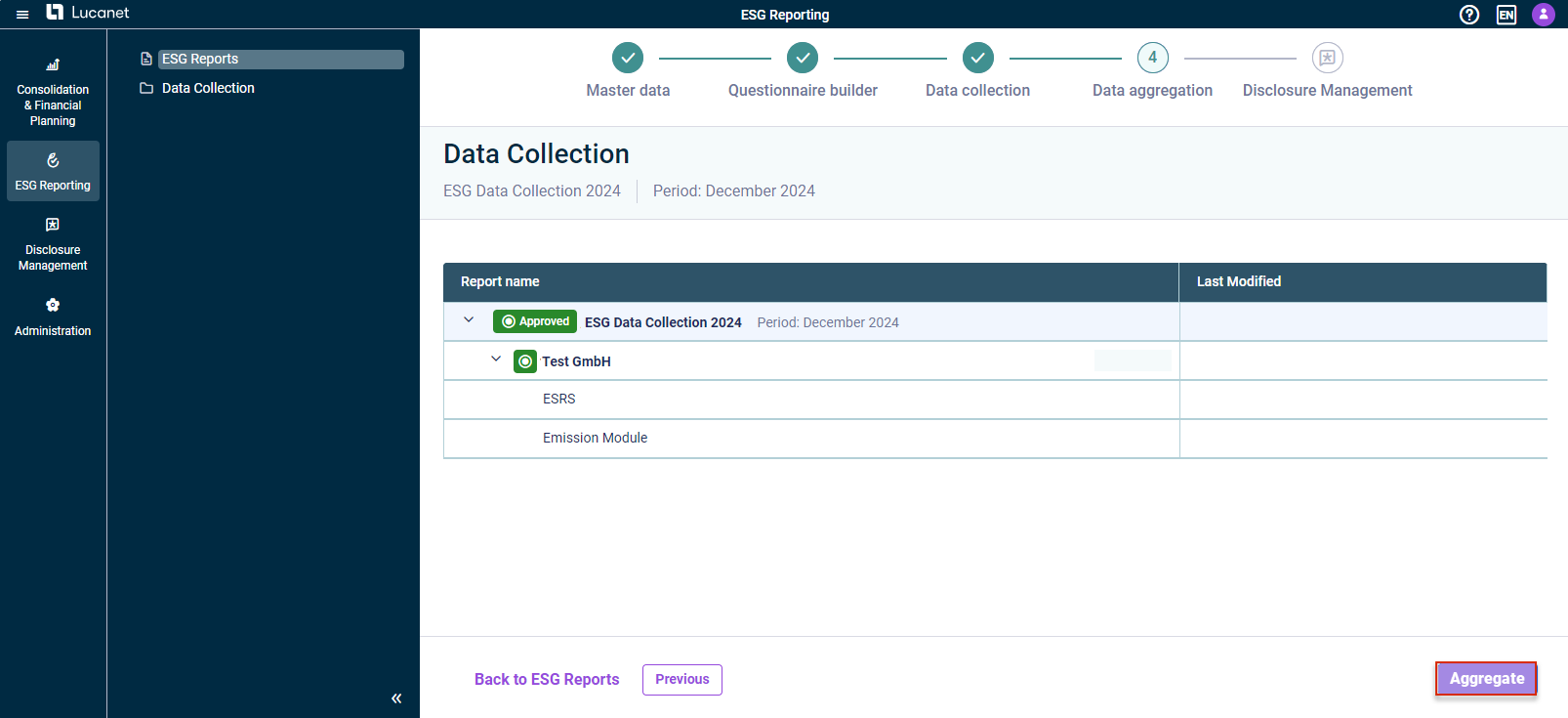The height and width of the screenshot is (718, 1568).
Task: Open the user profile avatar
Action: click(x=1544, y=15)
